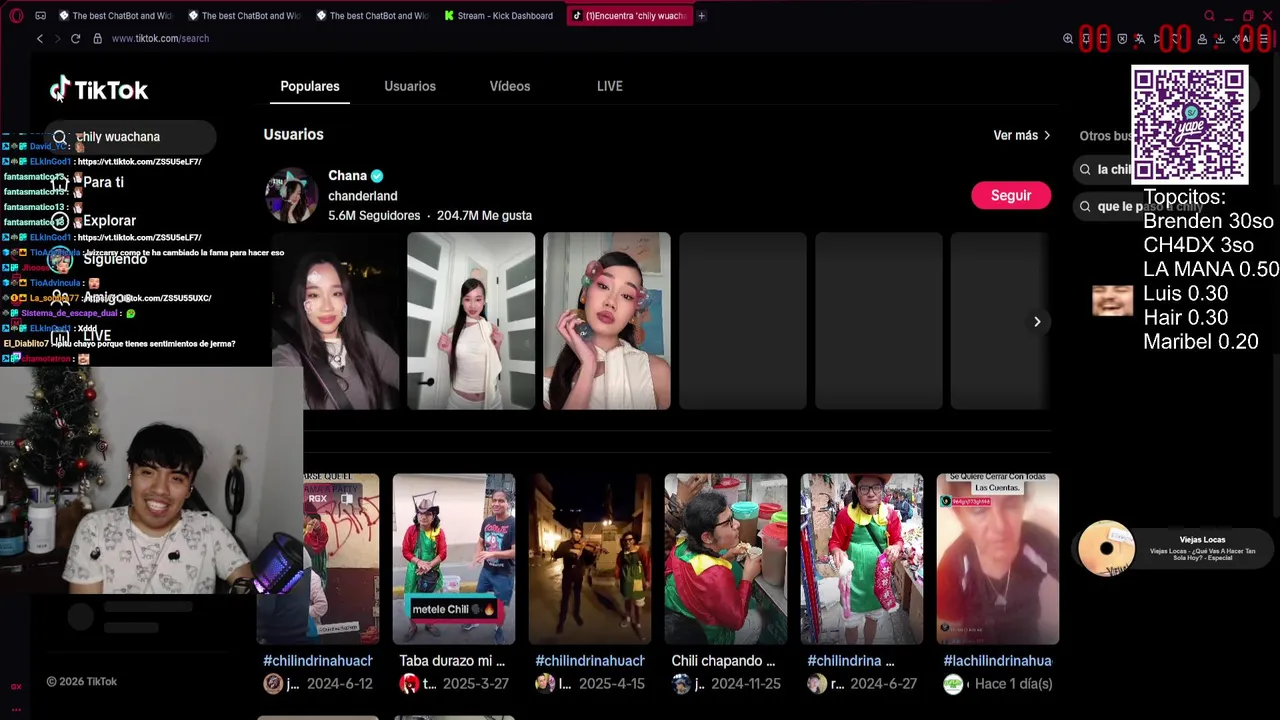
Task: Click '5.6M Seguidores' follower count
Action: click(374, 216)
